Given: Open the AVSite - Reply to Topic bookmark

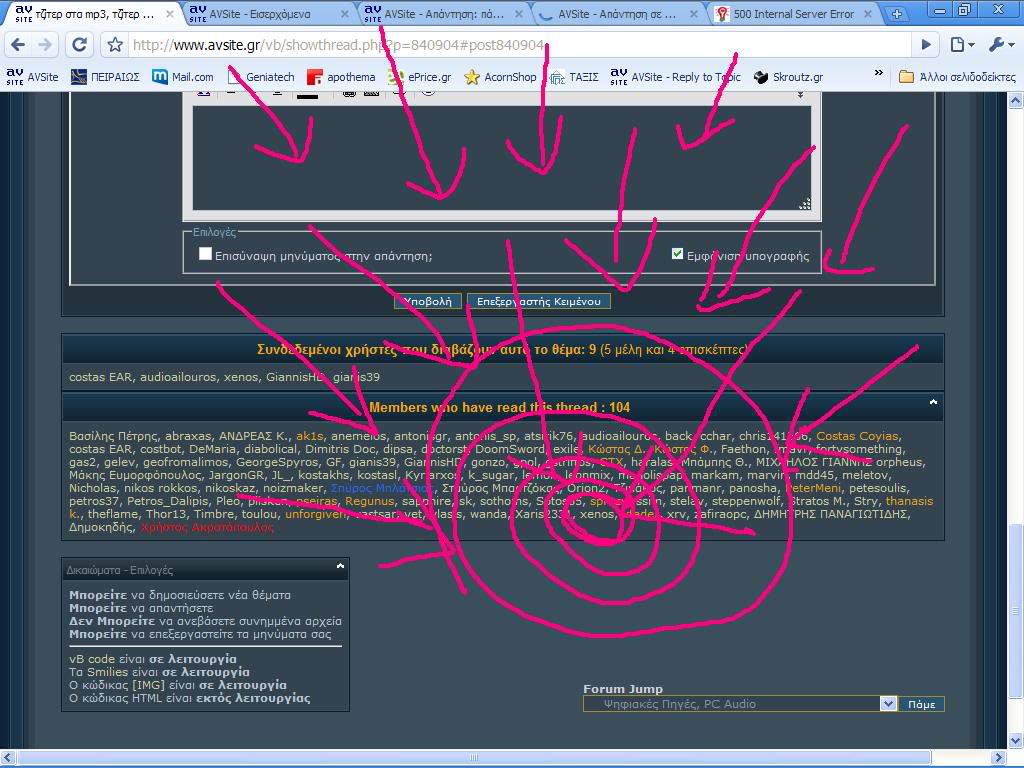Looking at the screenshot, I should (x=676, y=77).
